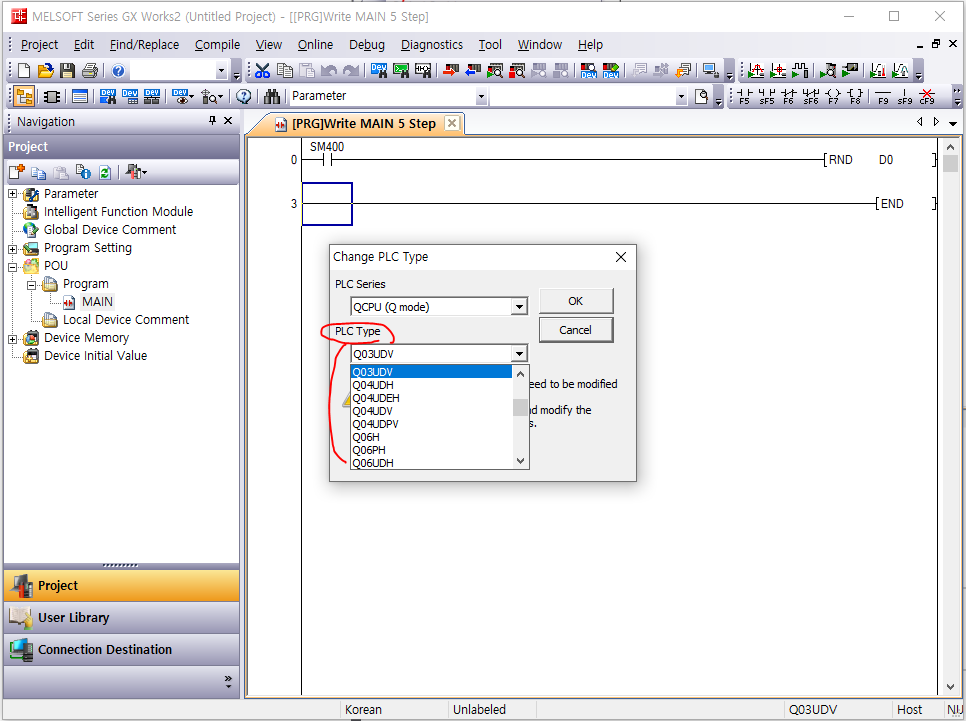Insert open branch with sF5 icon
Image resolution: width=966 pixels, height=721 pixels.
click(x=766, y=96)
